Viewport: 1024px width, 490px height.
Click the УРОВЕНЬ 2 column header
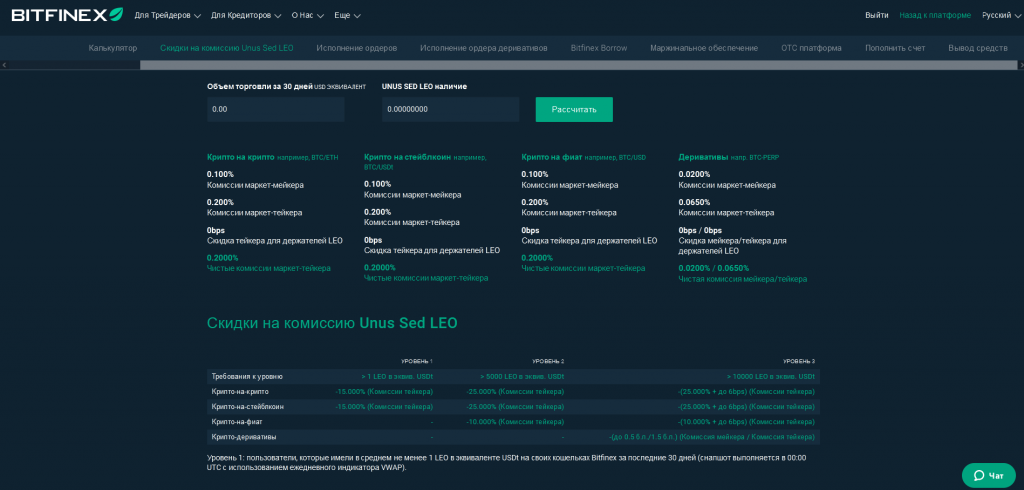(x=548, y=361)
